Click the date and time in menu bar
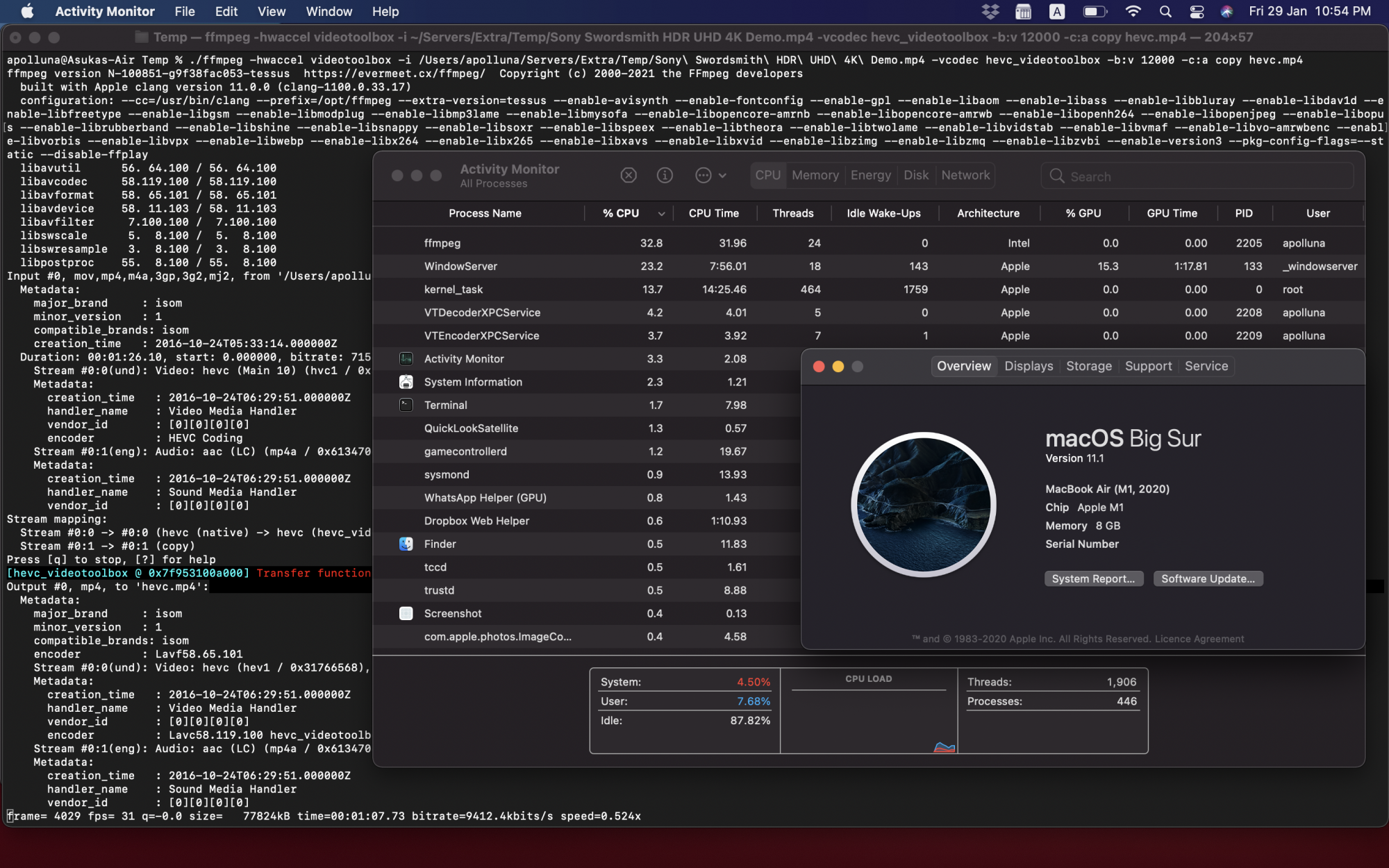 tap(1310, 11)
